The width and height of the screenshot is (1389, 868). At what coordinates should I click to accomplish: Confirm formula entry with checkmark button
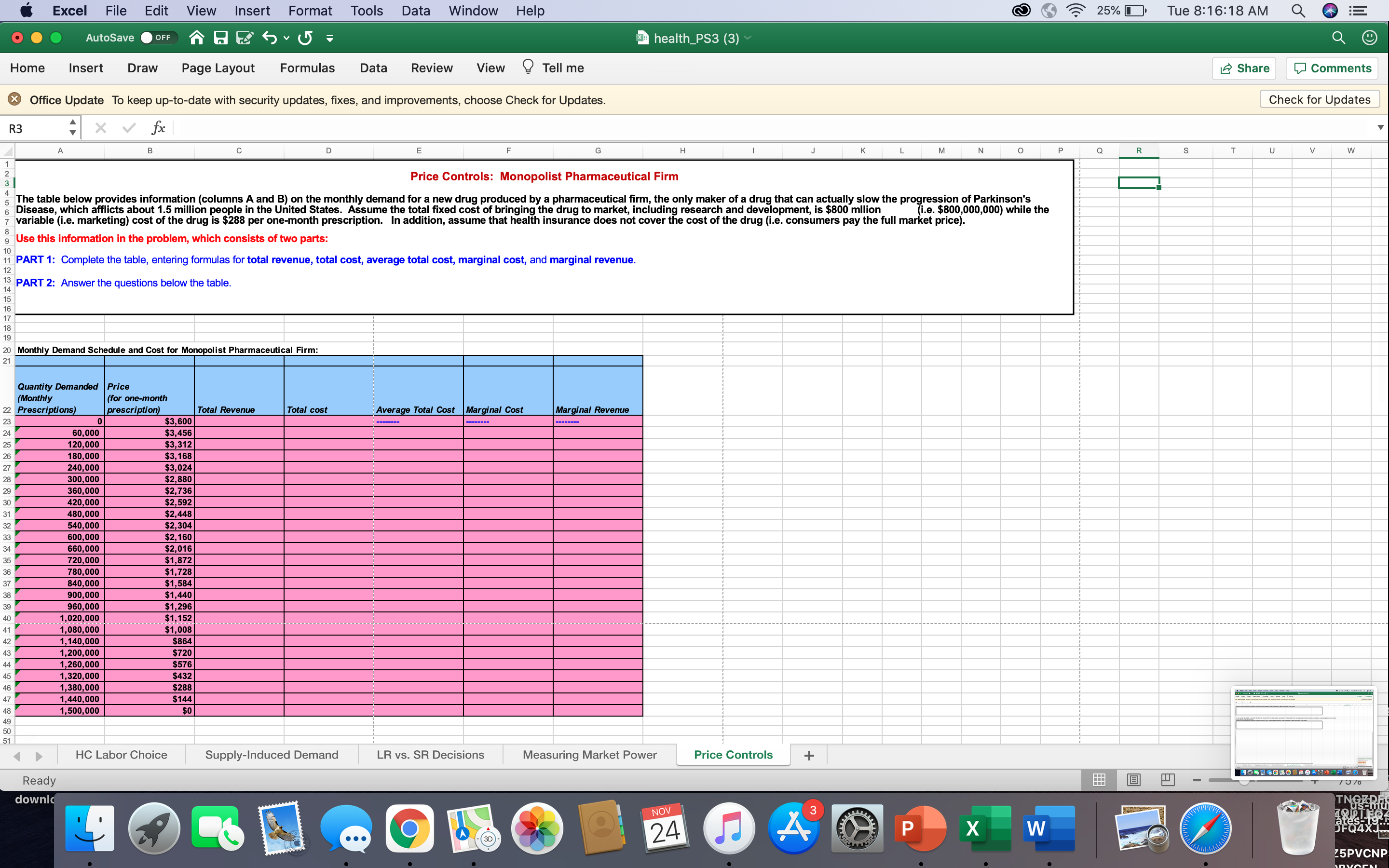tap(129, 127)
